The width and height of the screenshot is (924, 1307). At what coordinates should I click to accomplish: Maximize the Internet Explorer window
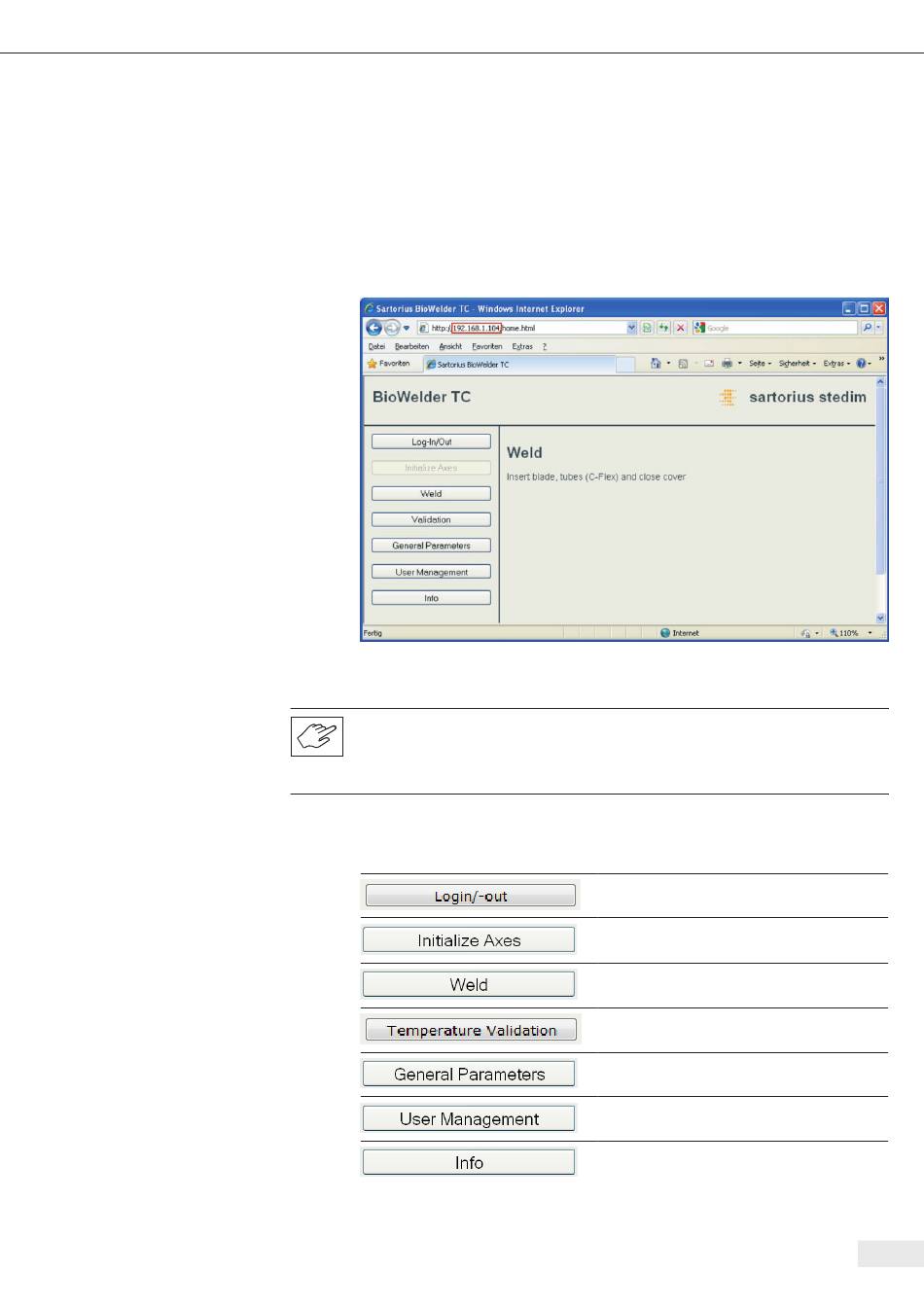coord(864,308)
